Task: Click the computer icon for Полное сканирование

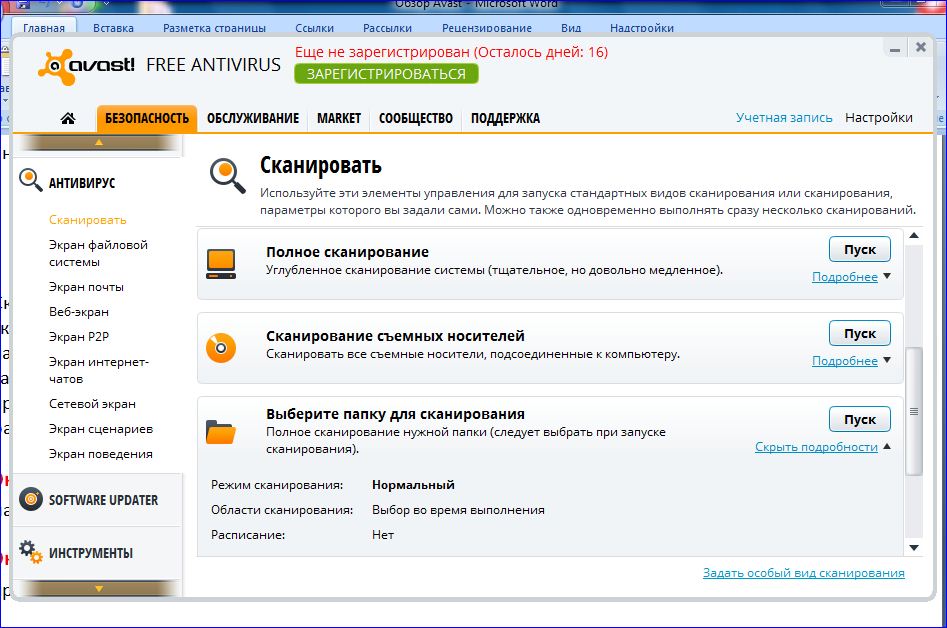Action: (221, 264)
